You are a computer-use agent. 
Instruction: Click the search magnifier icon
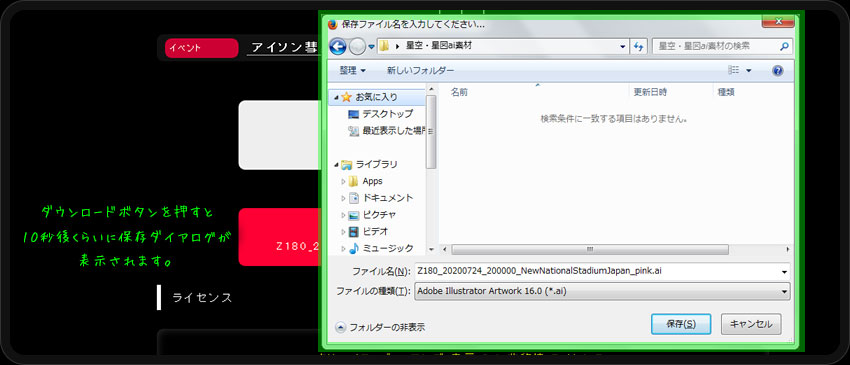(784, 47)
